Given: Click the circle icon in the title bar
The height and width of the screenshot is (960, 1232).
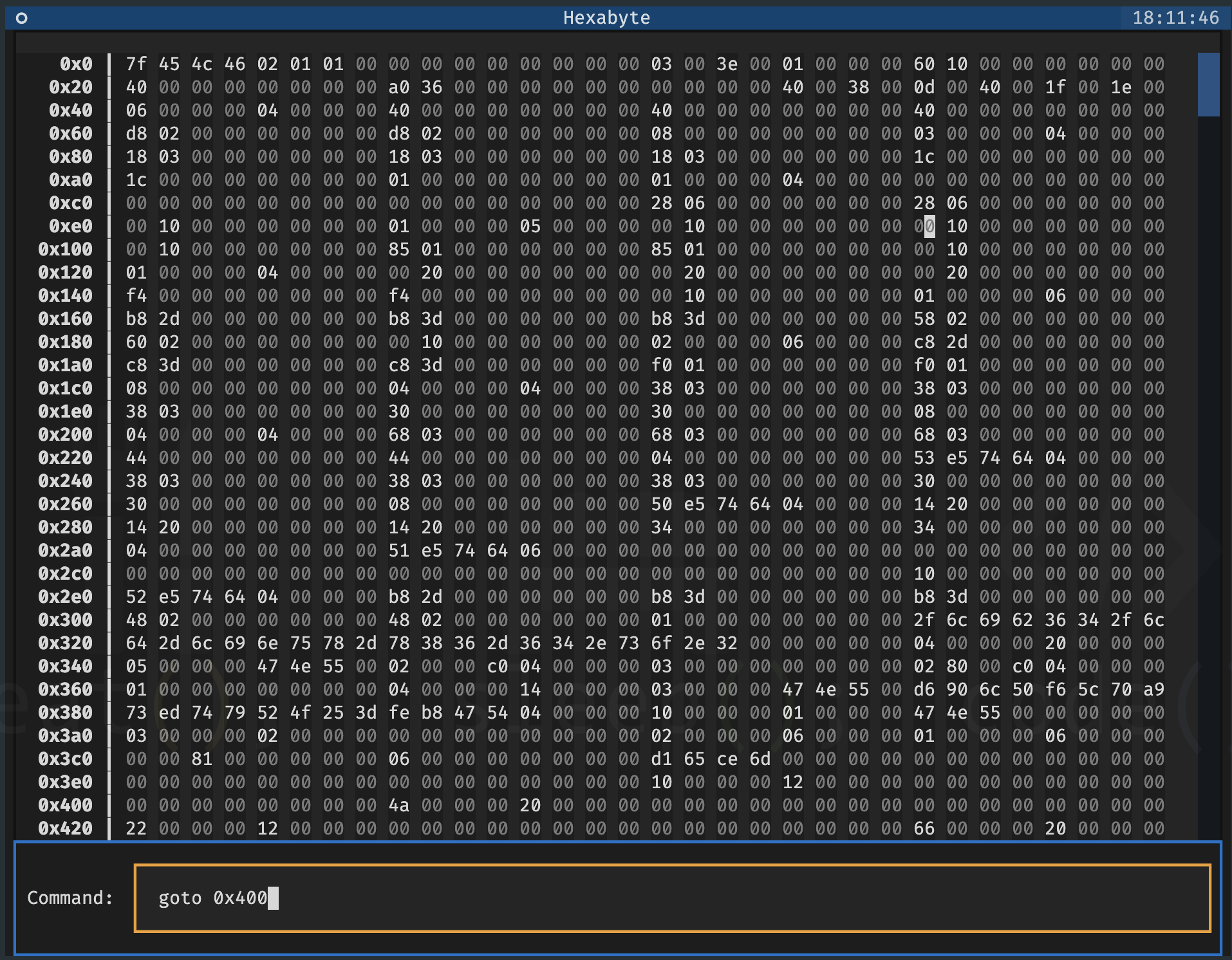Looking at the screenshot, I should click(x=21, y=18).
